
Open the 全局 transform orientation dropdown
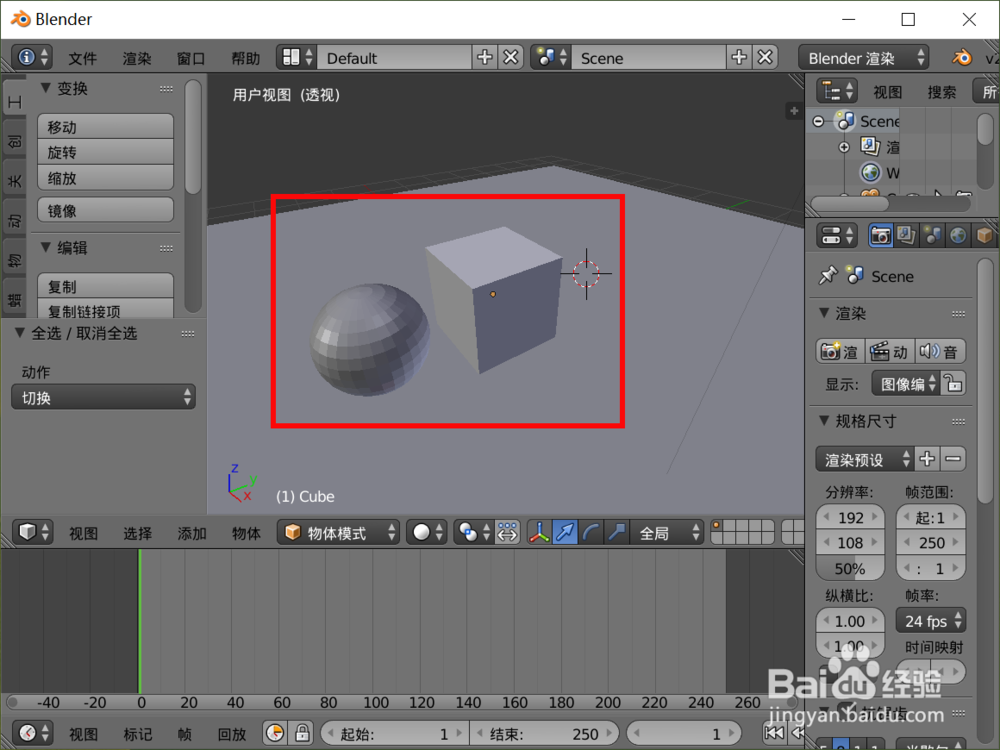667,532
